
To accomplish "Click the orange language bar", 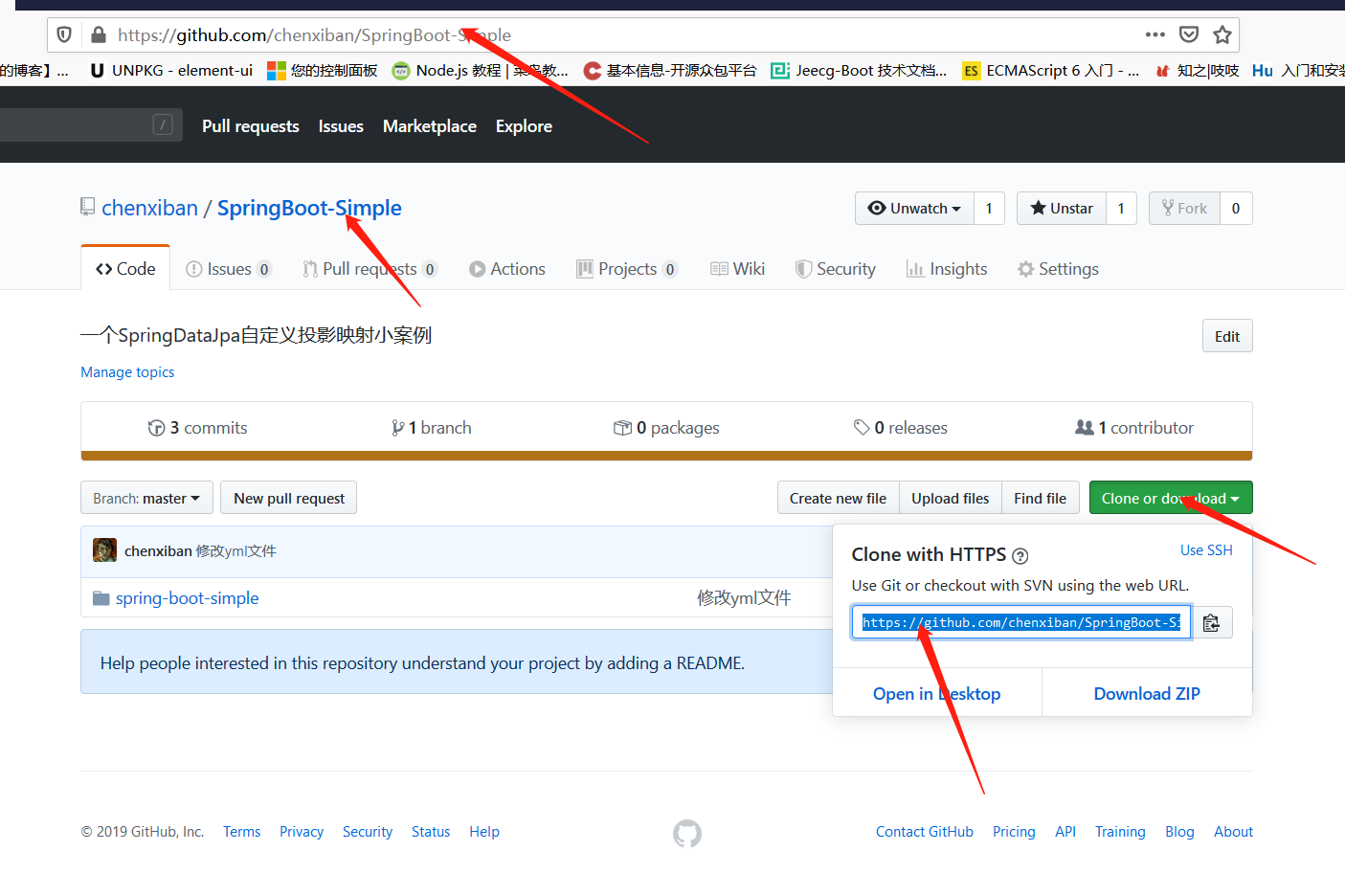I will pos(666,456).
